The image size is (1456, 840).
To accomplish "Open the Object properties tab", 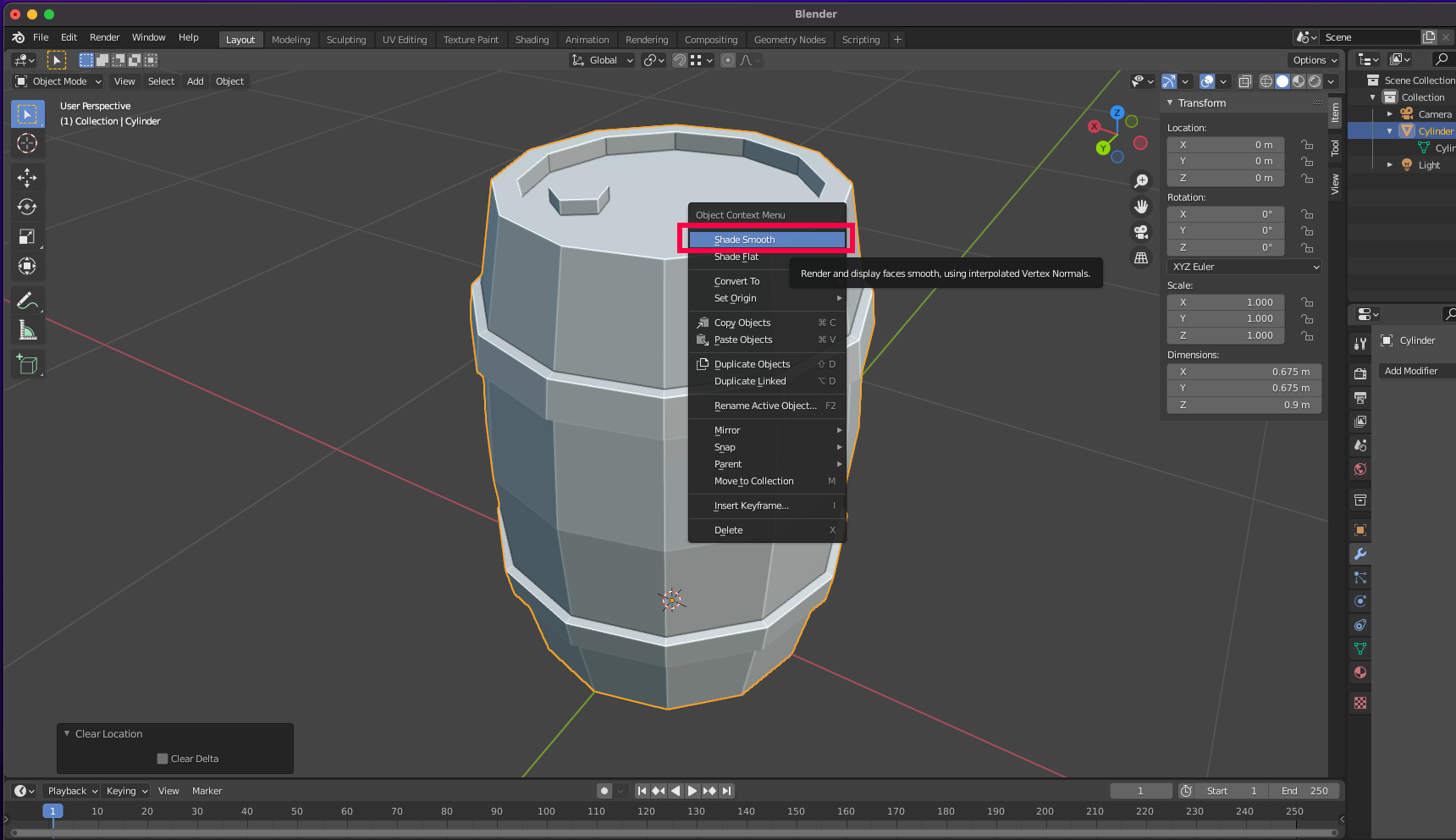I will point(1360,530).
